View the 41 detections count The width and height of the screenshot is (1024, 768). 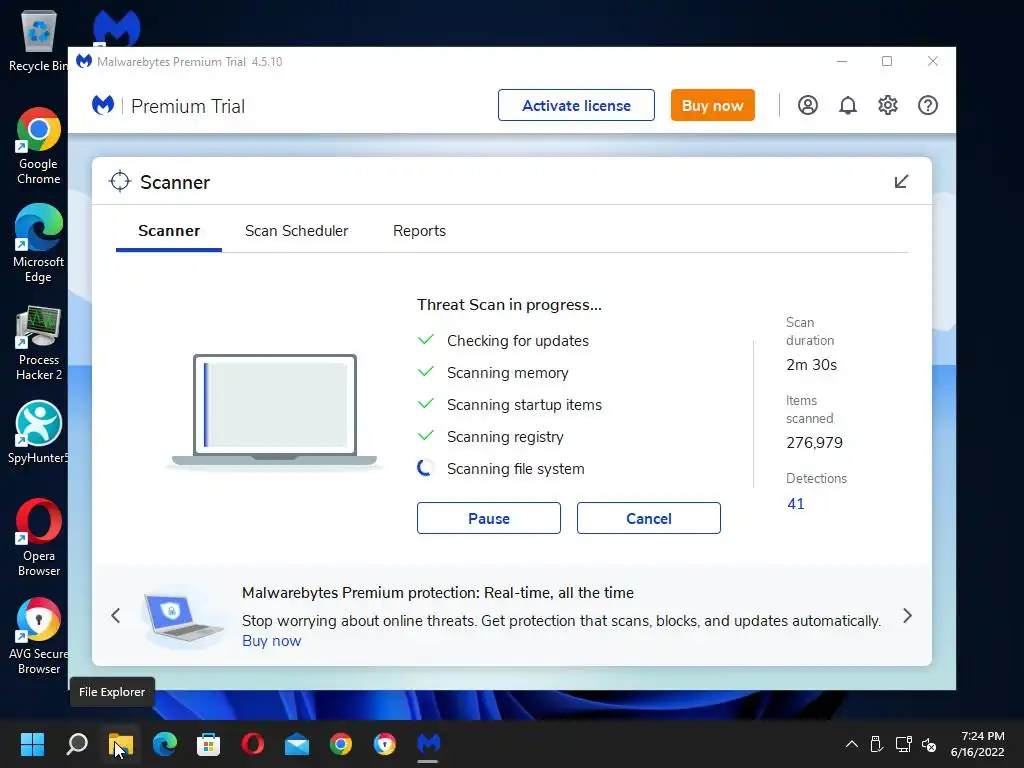[x=795, y=504]
